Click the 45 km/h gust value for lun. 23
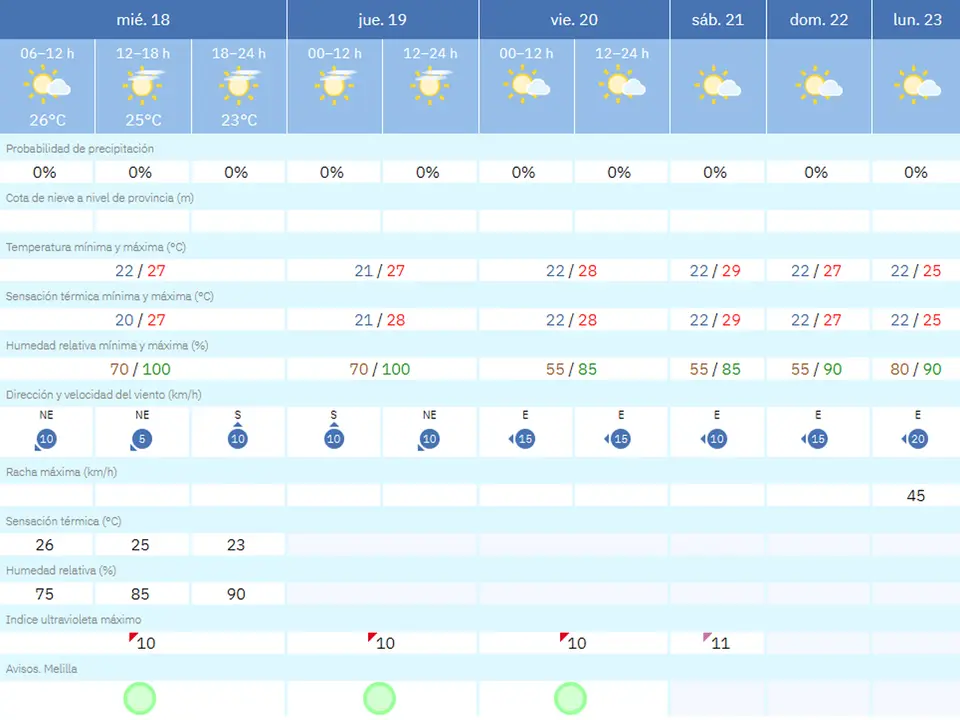Viewport: 960px width, 720px height. click(916, 495)
